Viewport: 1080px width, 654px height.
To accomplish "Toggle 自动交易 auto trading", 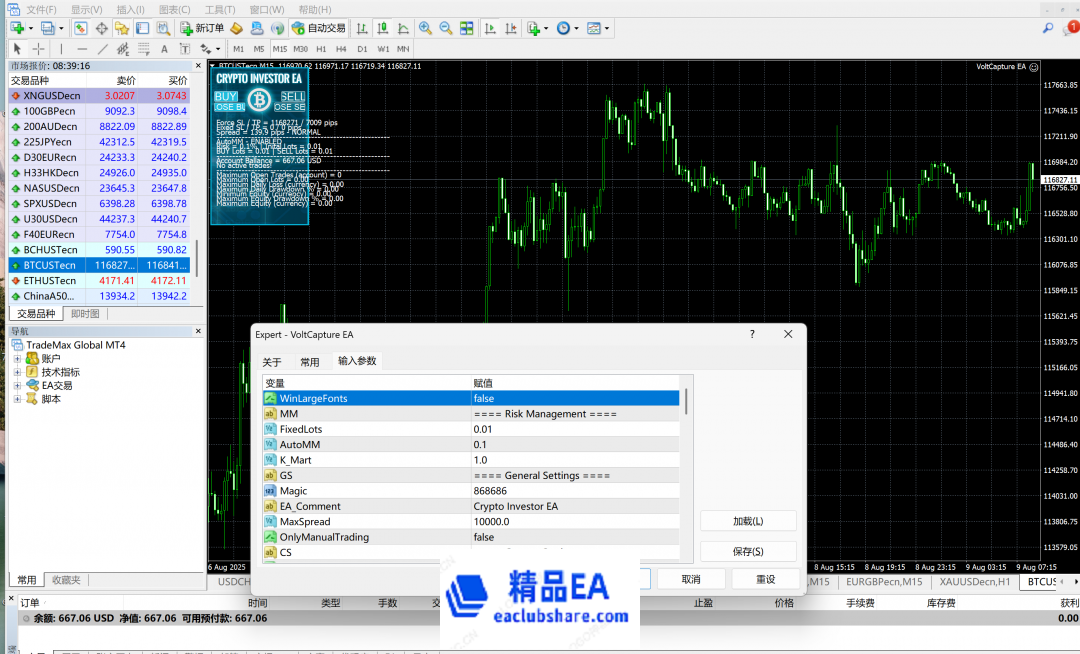I will [x=318, y=28].
